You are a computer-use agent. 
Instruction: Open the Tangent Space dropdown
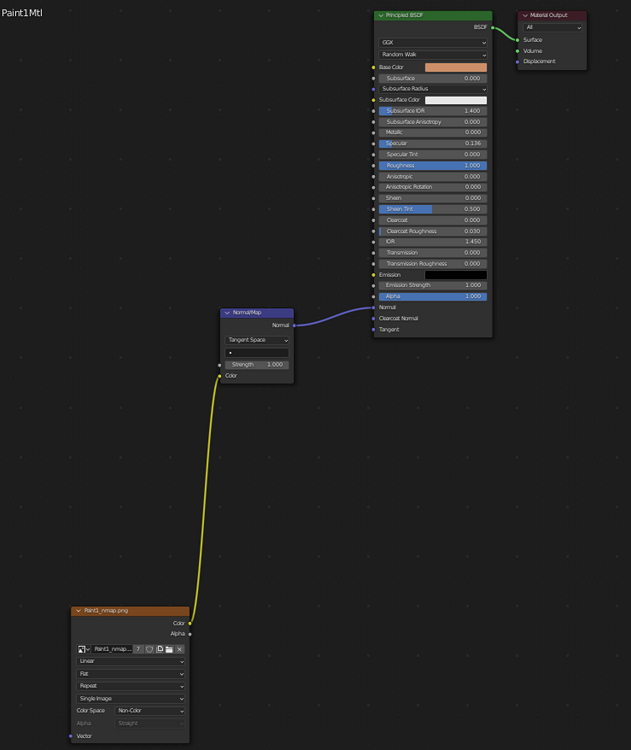click(x=257, y=340)
